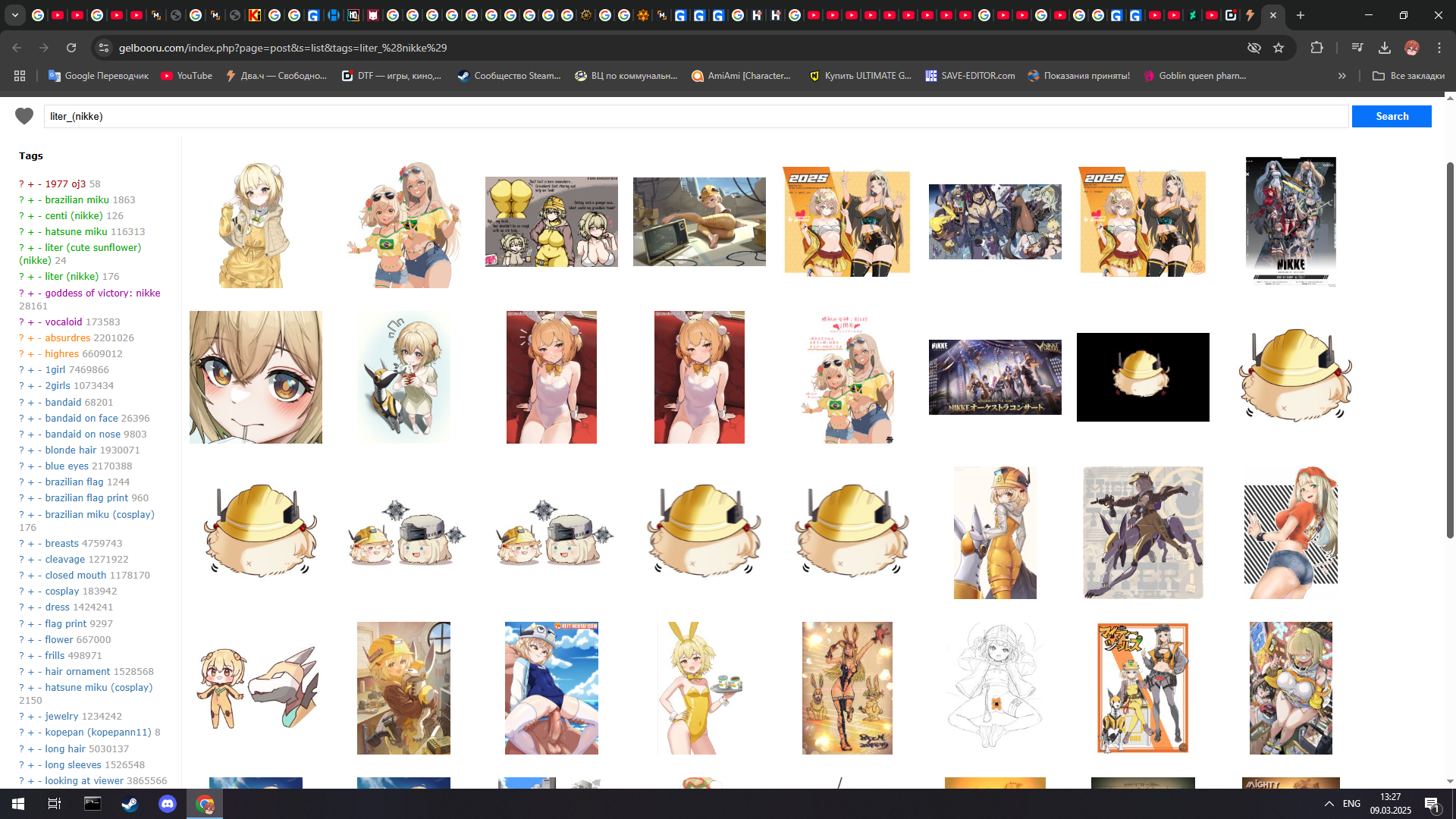Image resolution: width=1456 pixels, height=819 pixels.
Task: Open the kopepan (kopepann11) artist tag
Action: 98,733
